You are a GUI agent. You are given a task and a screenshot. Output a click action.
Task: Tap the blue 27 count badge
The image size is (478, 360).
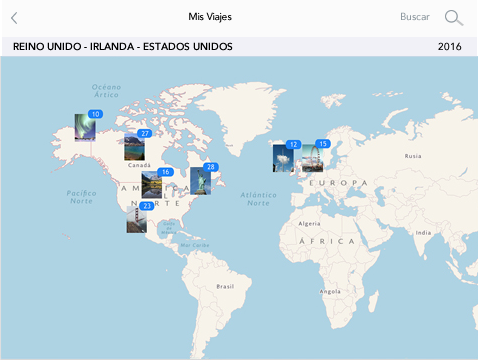[x=145, y=133]
